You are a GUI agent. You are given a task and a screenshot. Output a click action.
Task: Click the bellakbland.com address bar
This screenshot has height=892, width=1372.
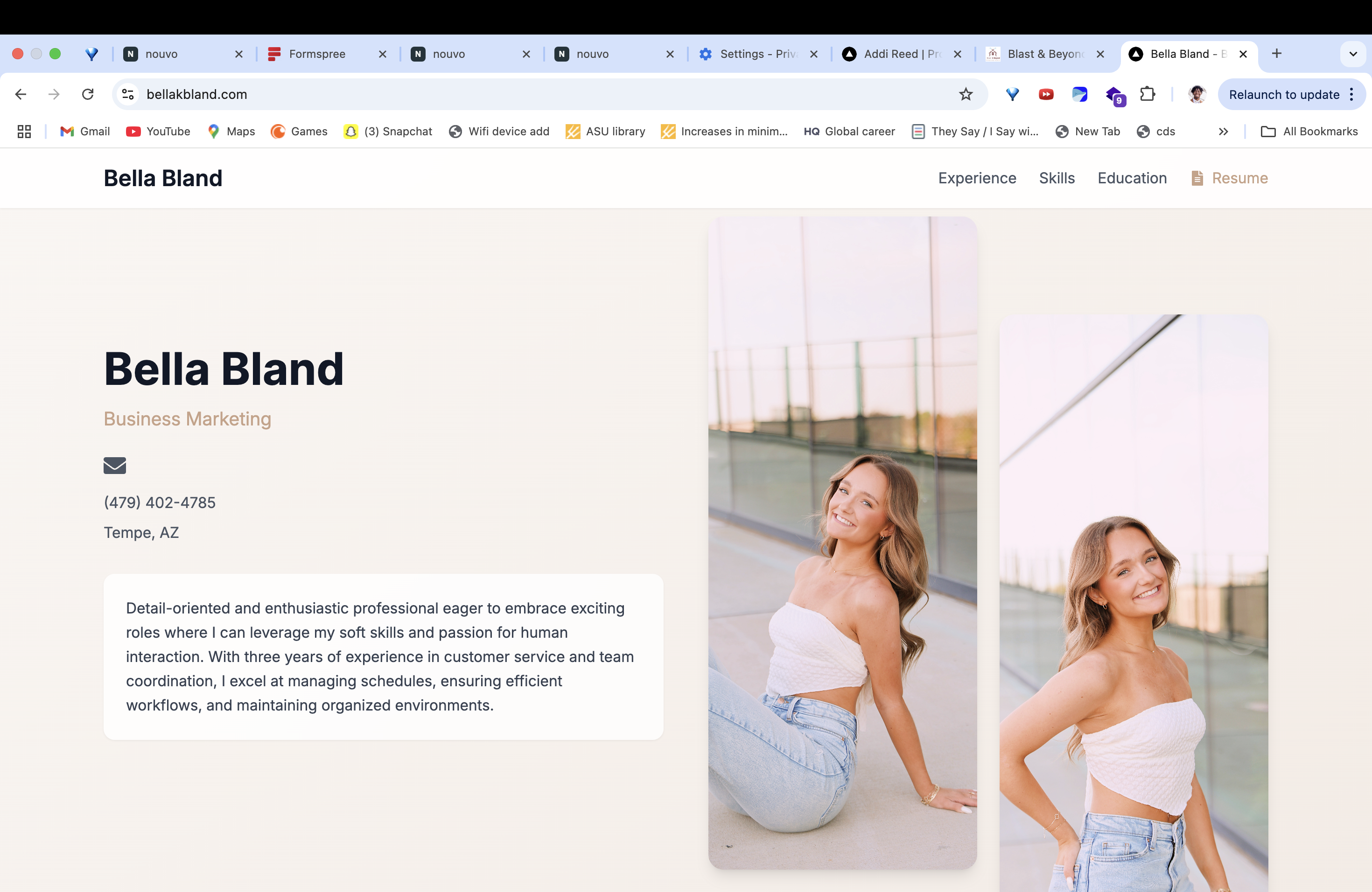coord(551,94)
